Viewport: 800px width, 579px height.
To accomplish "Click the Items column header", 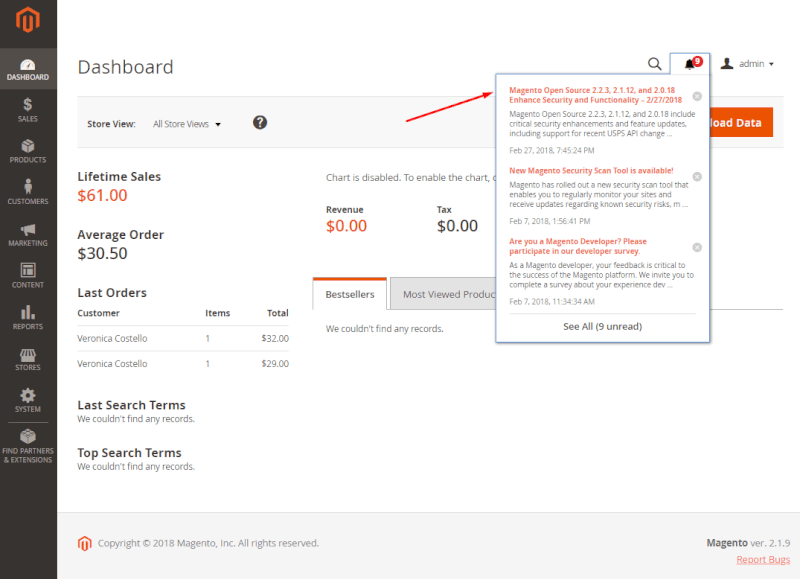I will point(217,313).
